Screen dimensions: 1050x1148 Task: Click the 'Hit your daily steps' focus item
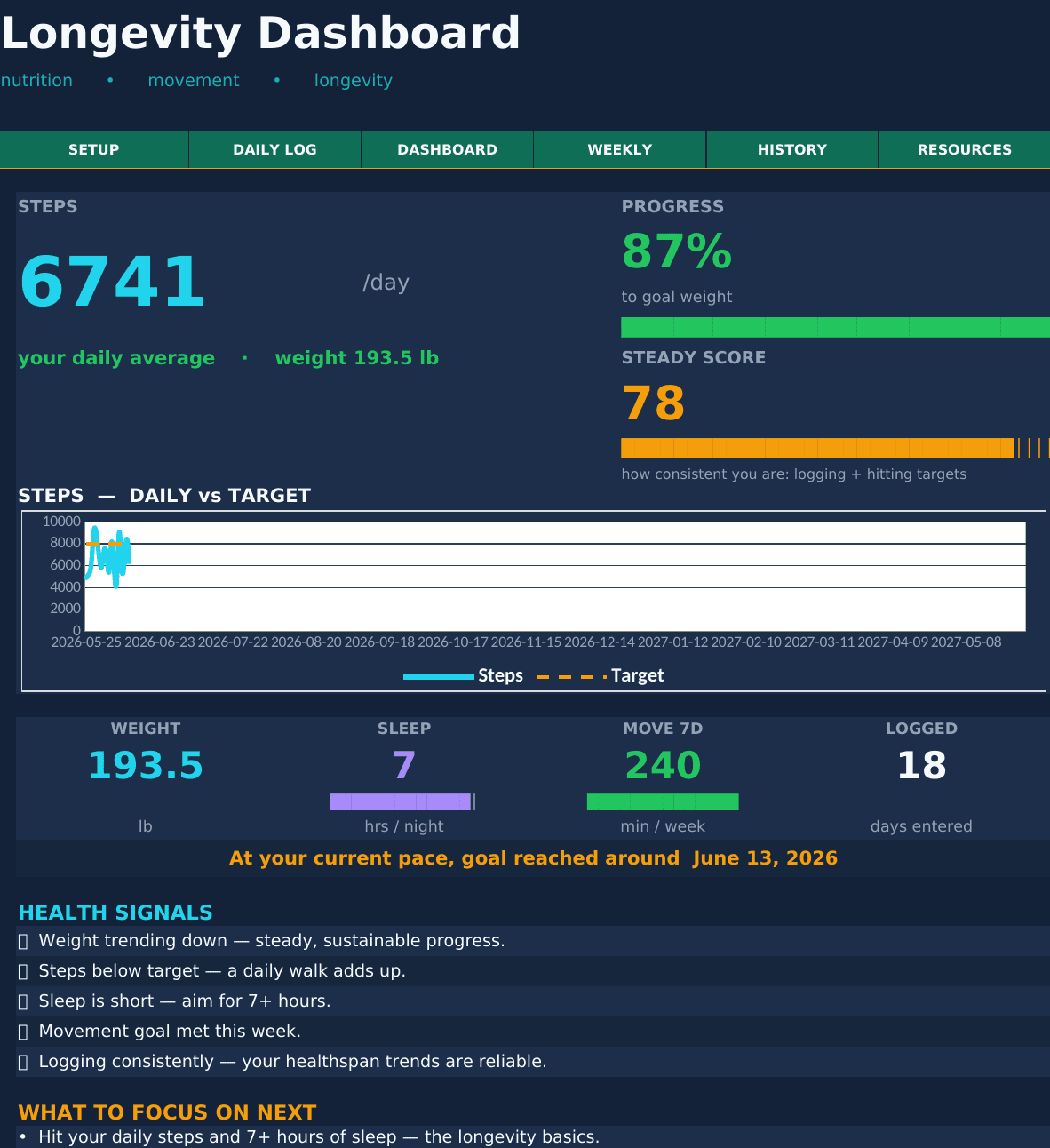(x=533, y=1136)
